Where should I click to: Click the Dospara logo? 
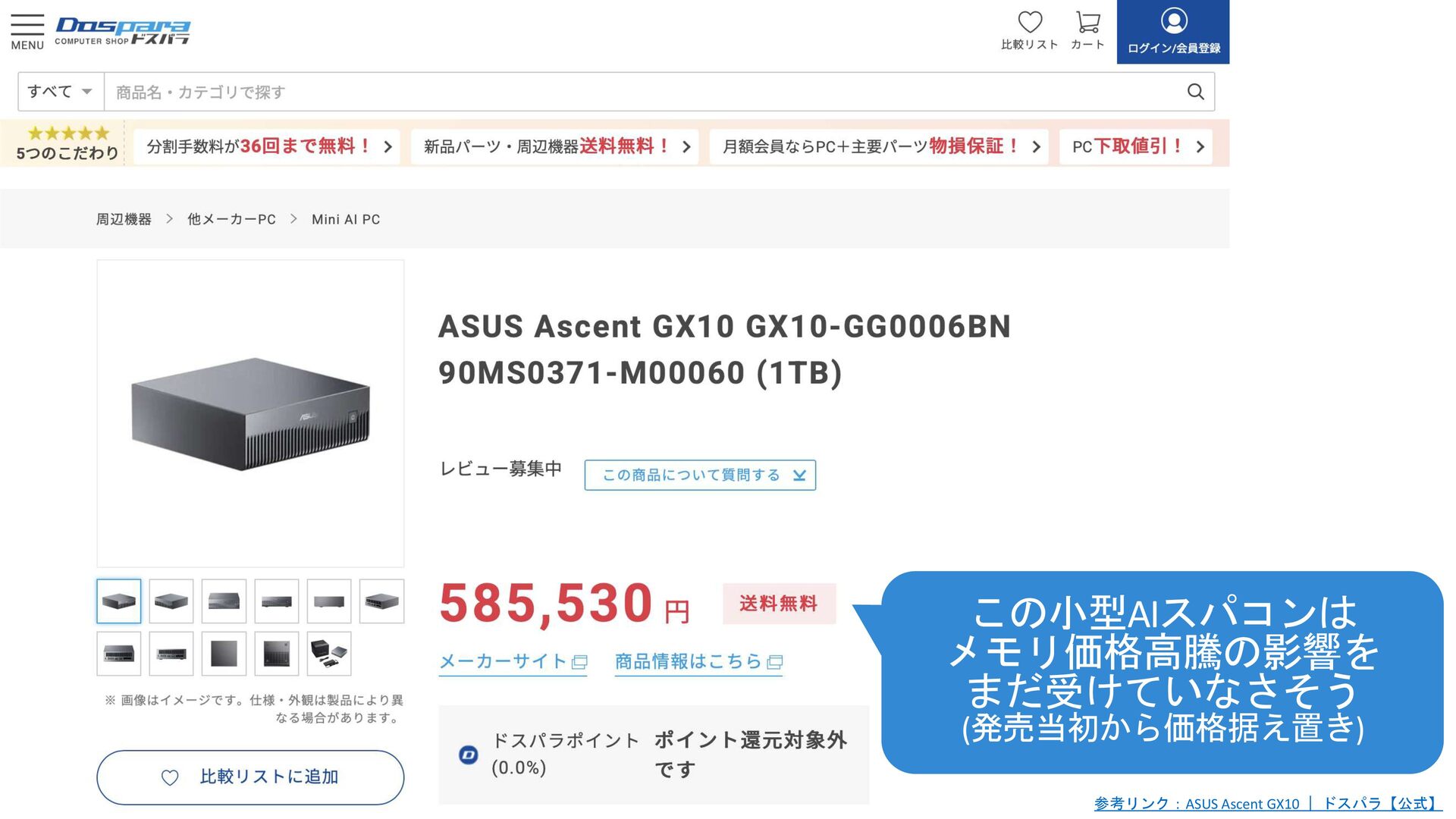pyautogui.click(x=122, y=31)
